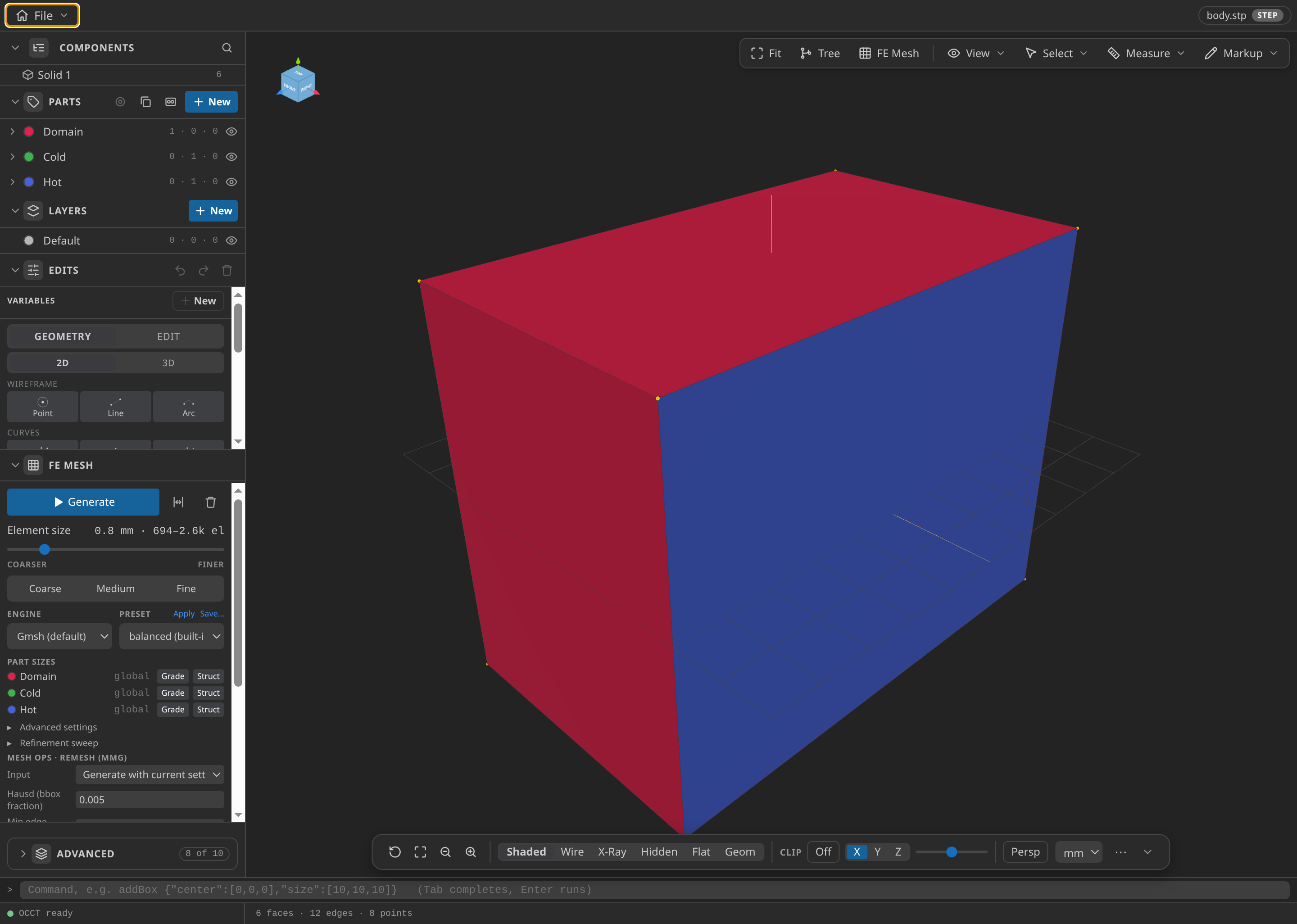Click the zoom in magnifier icon

coord(471,852)
